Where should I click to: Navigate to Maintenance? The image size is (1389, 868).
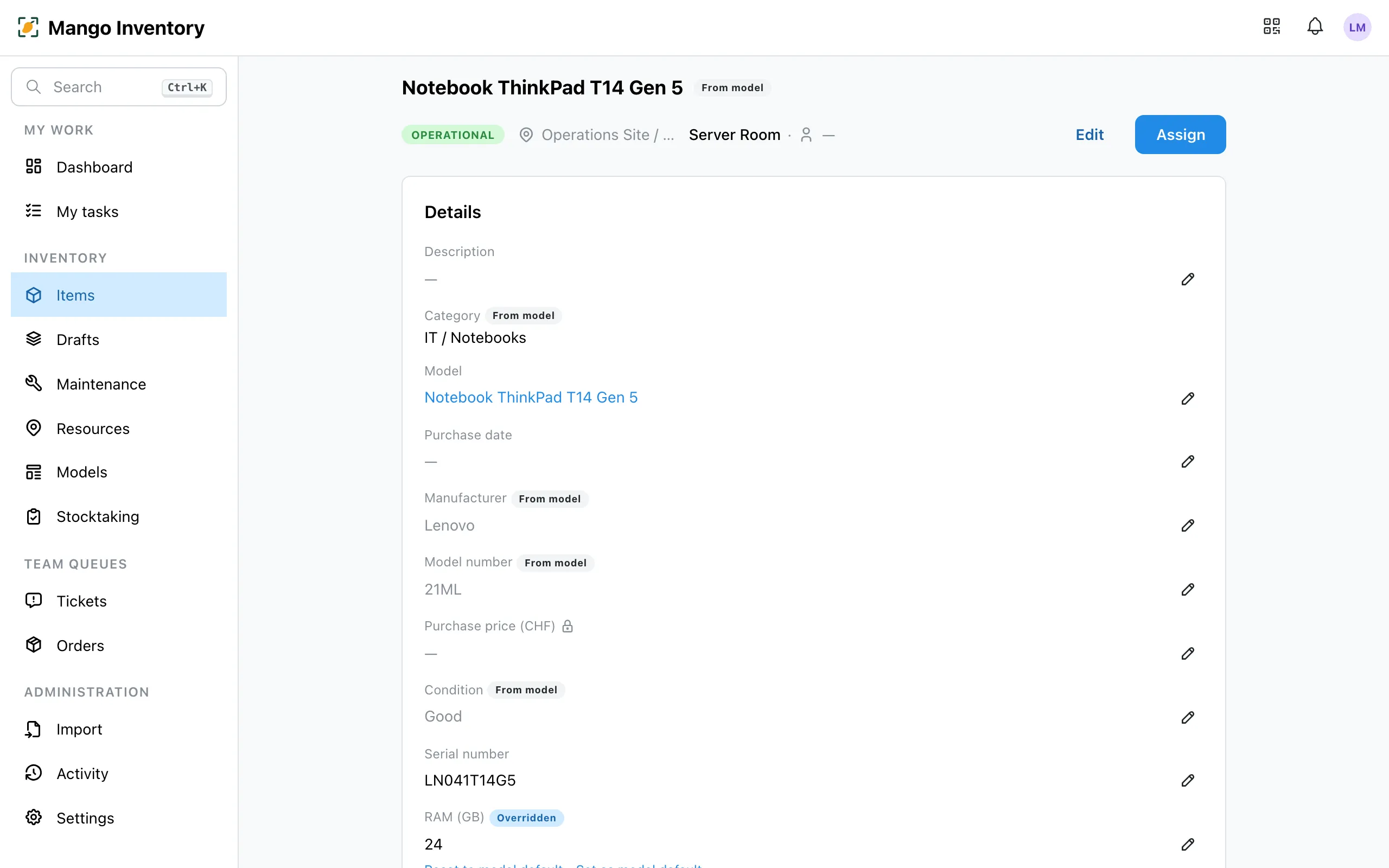point(119,384)
